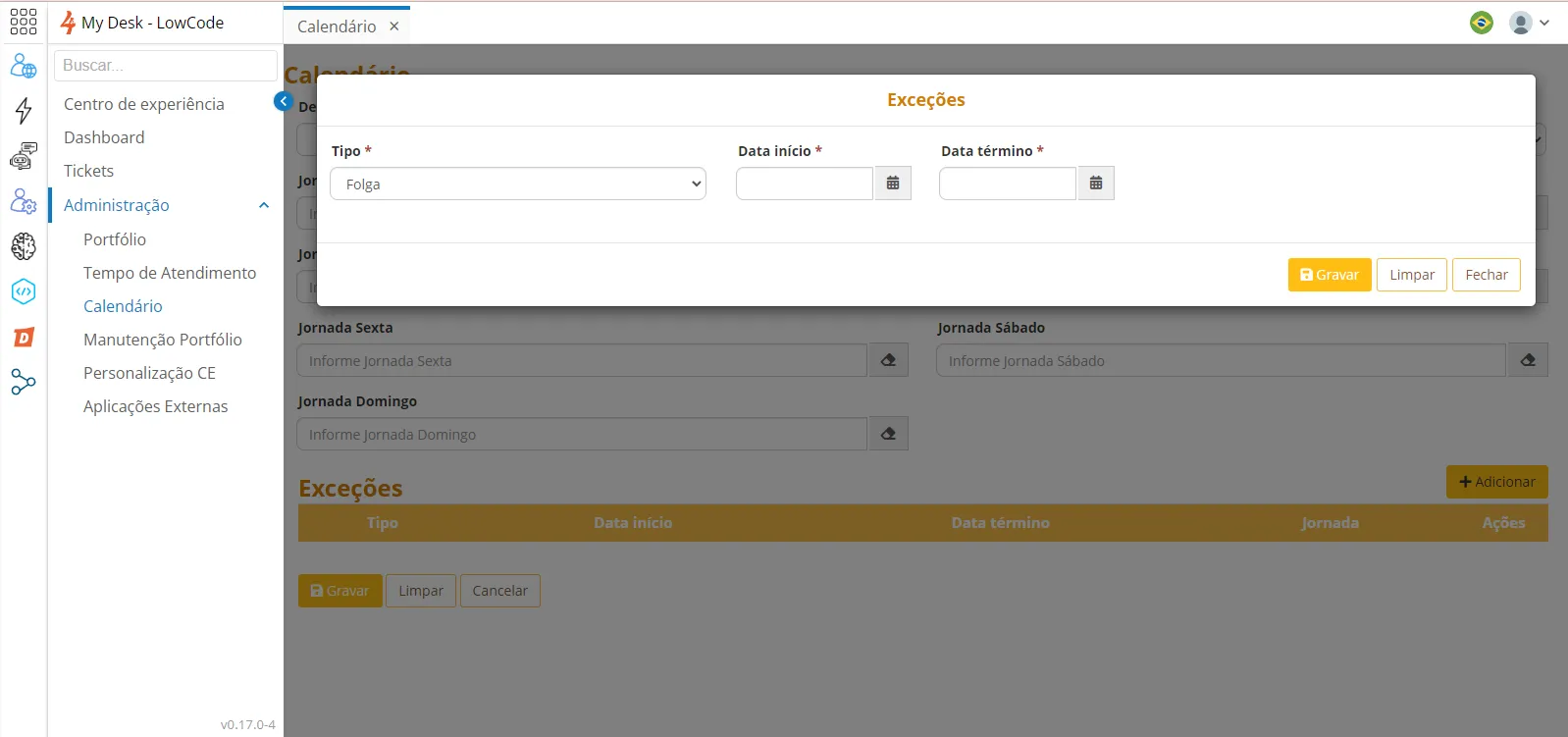Open the lightning bolt sidebar icon

(24, 110)
